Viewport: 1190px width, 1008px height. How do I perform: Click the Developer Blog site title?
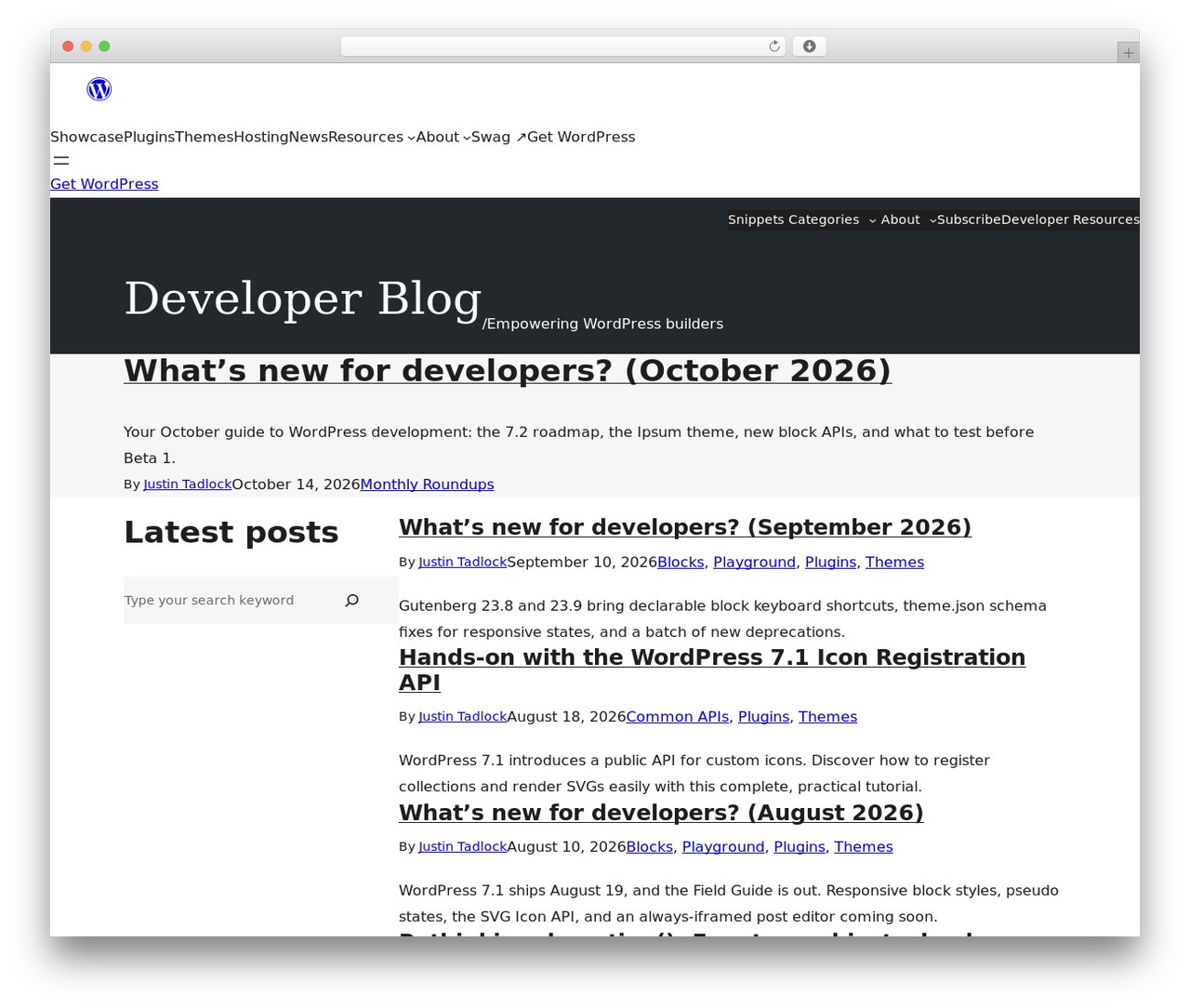303,298
